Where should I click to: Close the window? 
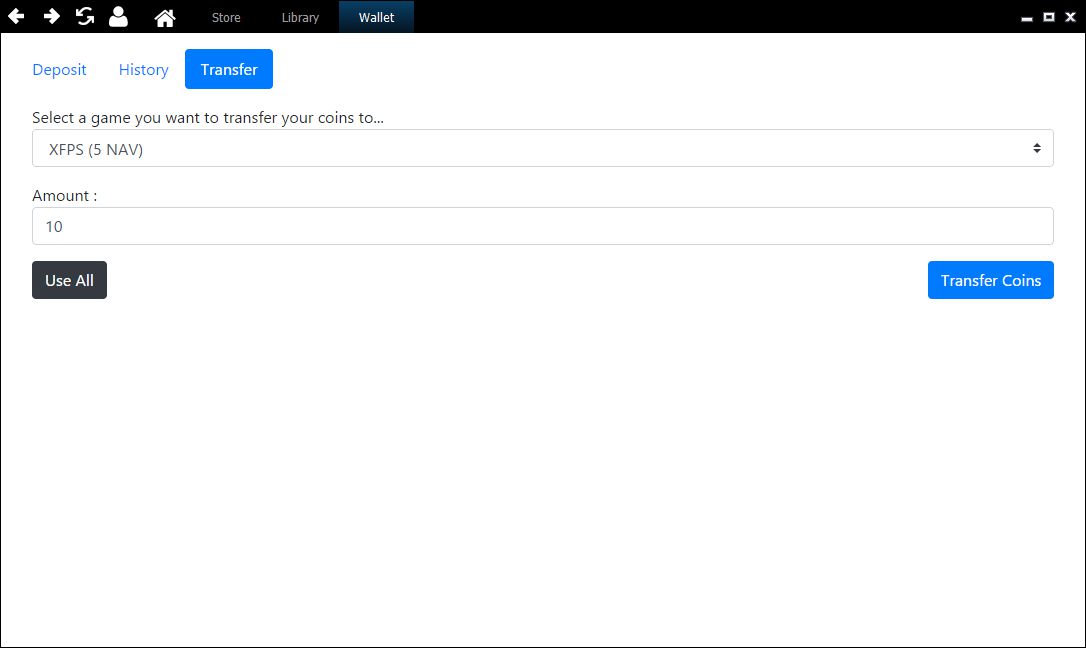tap(1070, 17)
